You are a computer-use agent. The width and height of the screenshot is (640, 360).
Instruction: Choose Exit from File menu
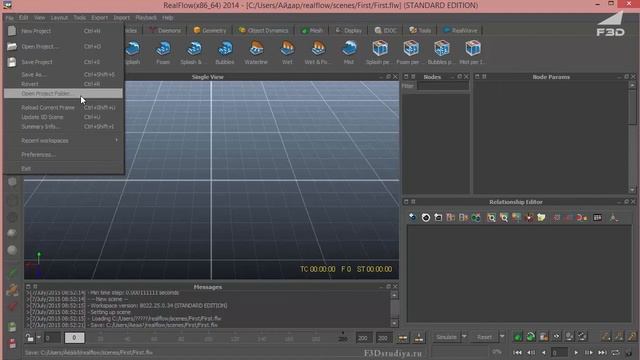pyautogui.click(x=63, y=169)
